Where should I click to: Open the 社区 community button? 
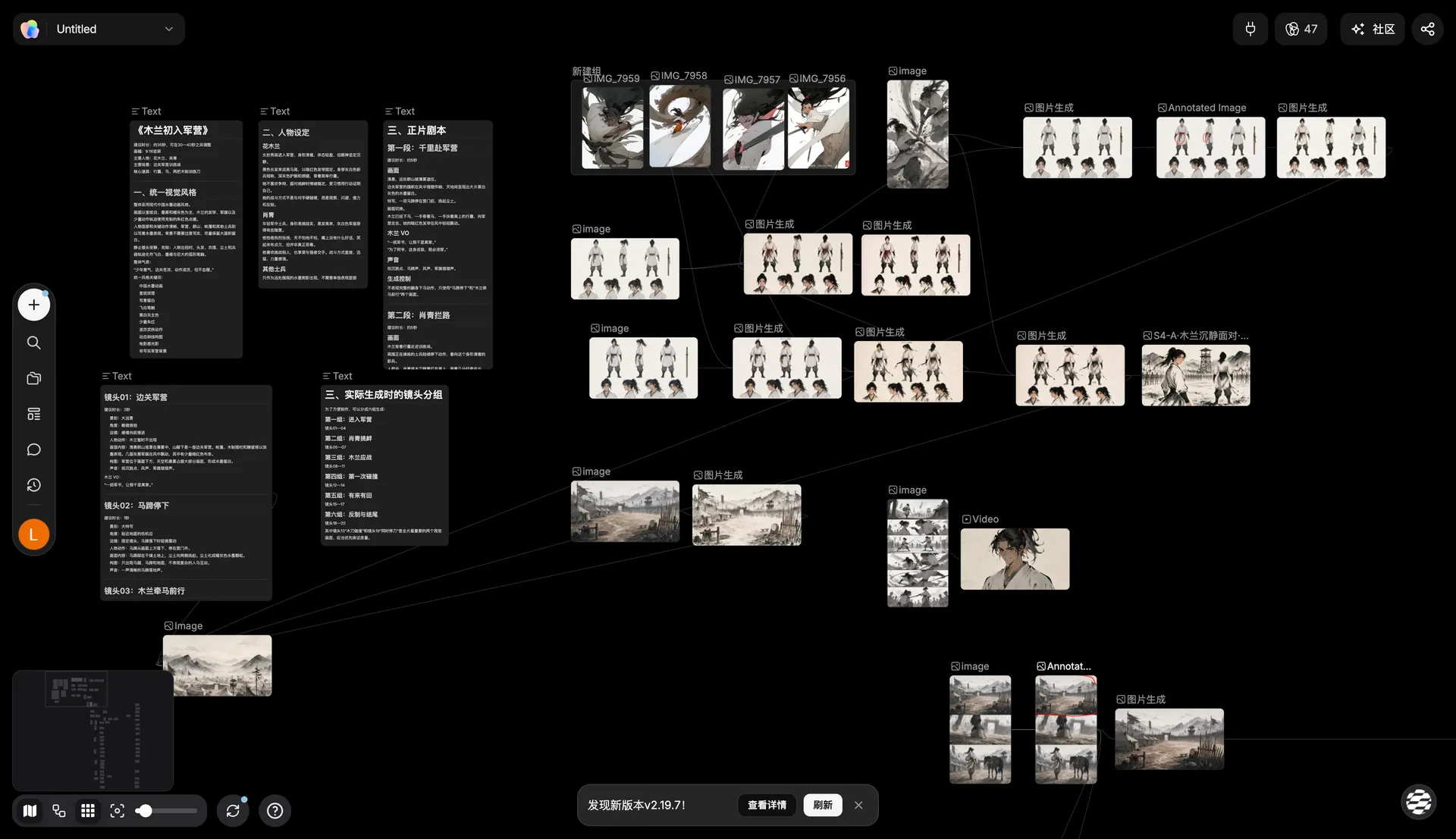tap(1373, 29)
